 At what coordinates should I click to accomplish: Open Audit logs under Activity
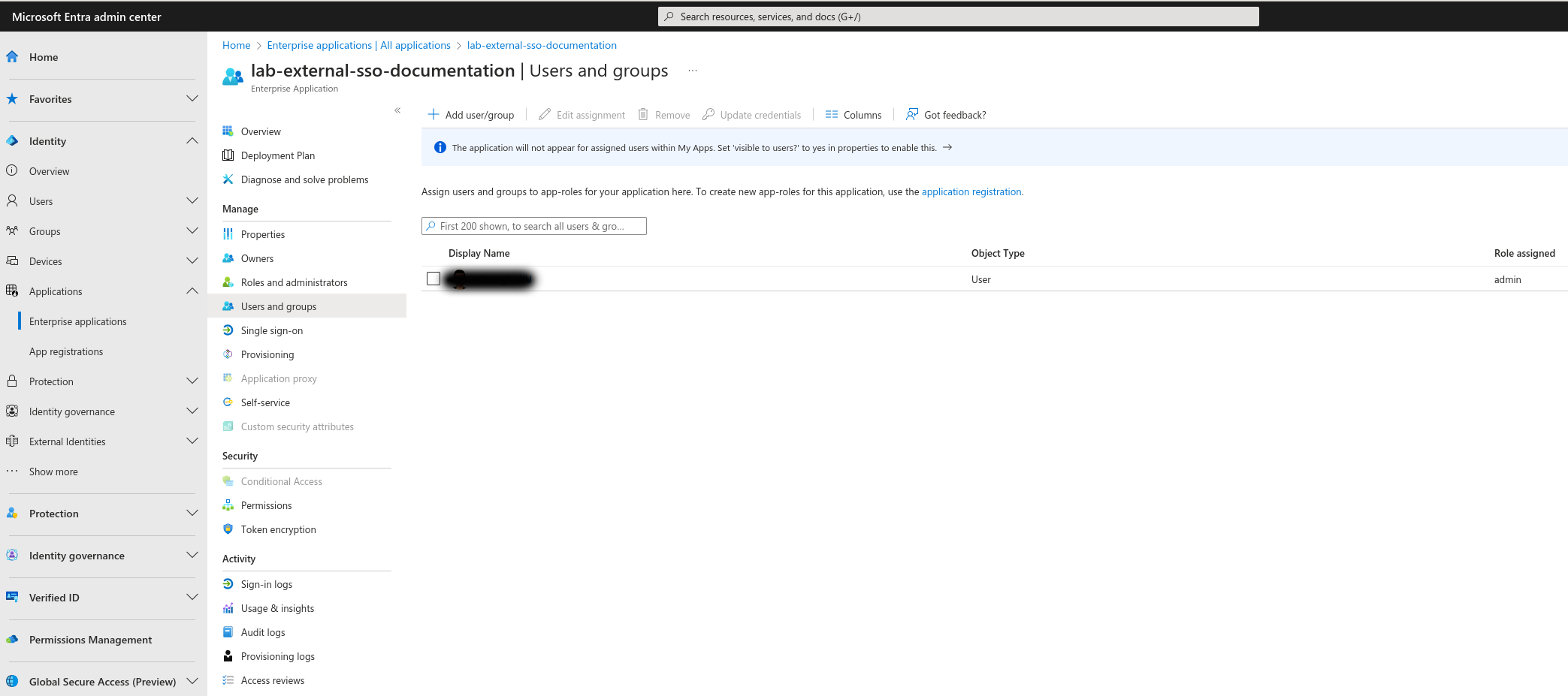point(263,632)
